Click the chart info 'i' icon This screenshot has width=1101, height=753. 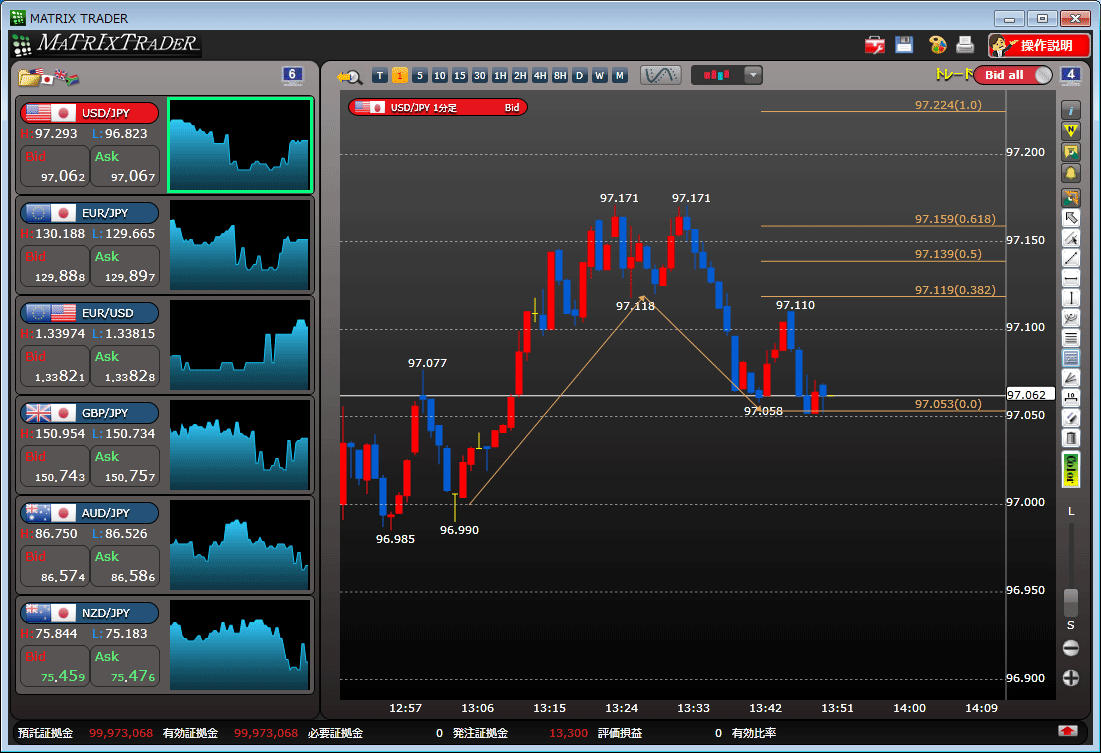click(x=1071, y=110)
